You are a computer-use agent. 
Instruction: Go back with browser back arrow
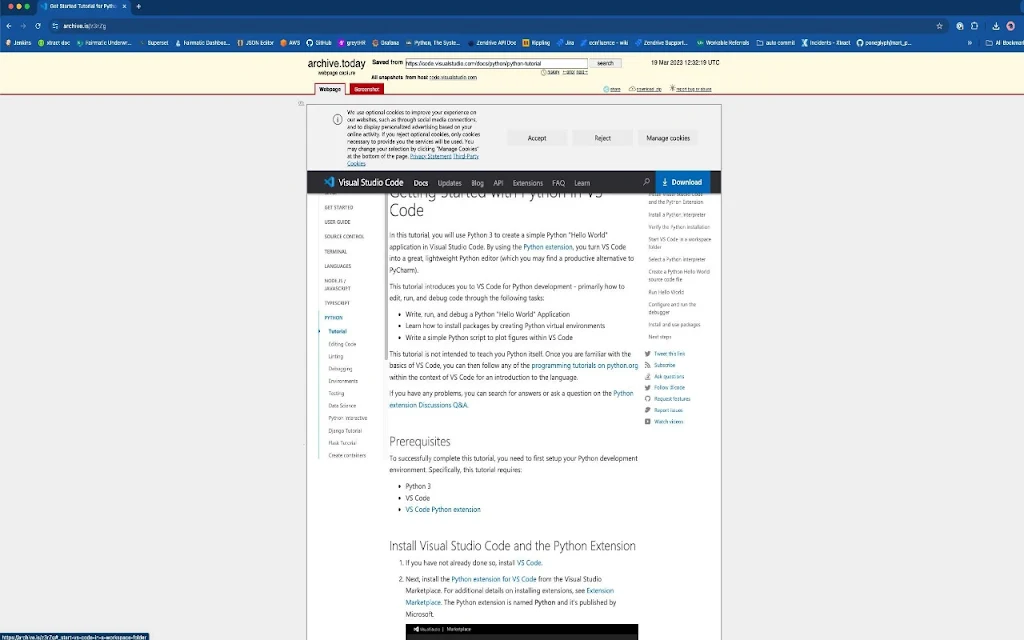tap(9, 26)
